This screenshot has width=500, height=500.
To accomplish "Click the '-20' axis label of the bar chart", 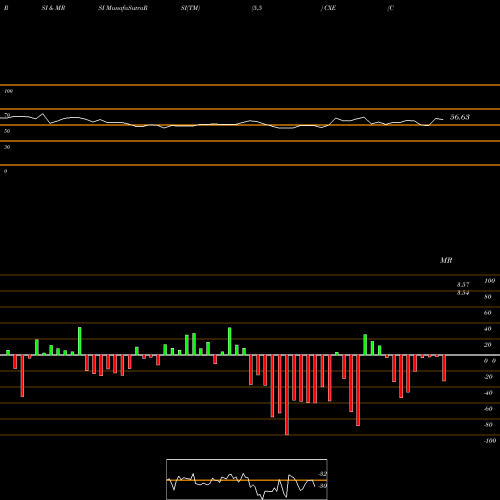I will click(x=488, y=377).
